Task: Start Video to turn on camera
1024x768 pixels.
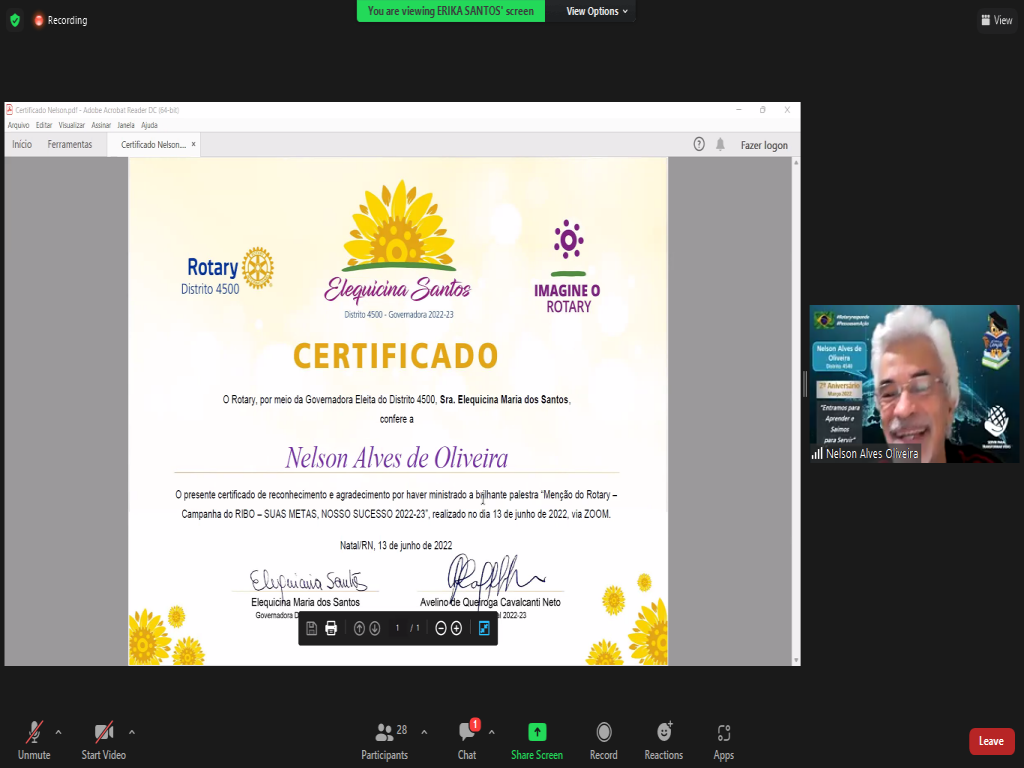Action: (x=103, y=740)
